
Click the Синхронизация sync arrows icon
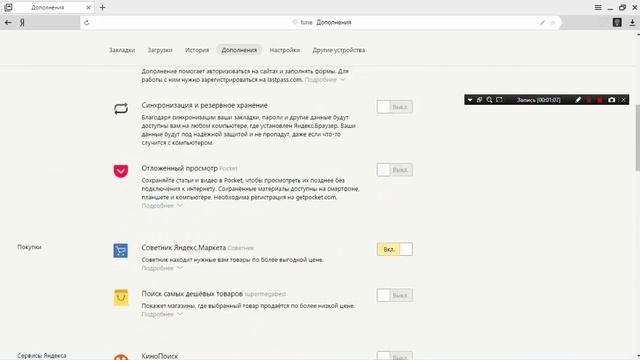click(121, 108)
